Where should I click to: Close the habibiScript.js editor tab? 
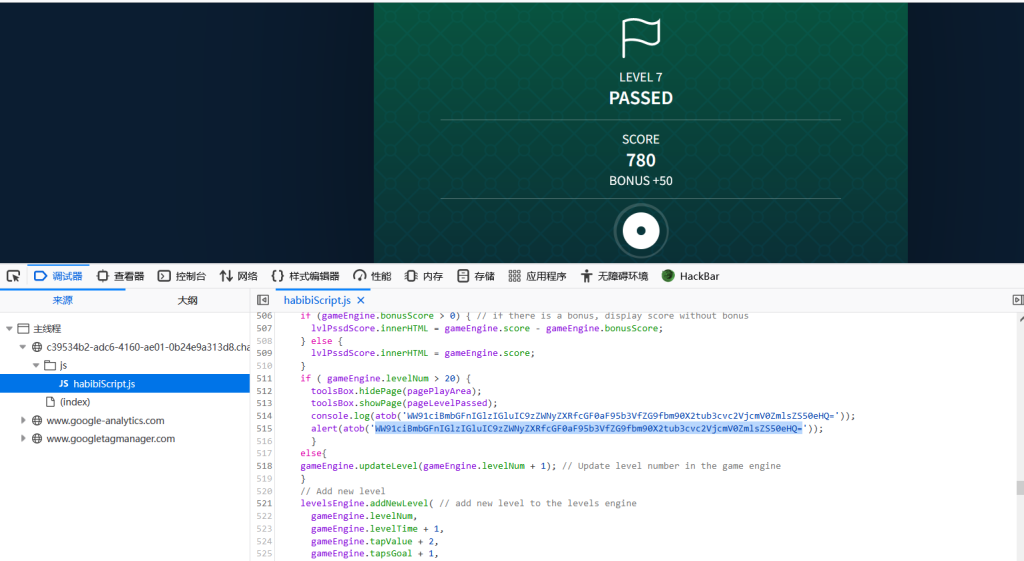pyautogui.click(x=361, y=300)
